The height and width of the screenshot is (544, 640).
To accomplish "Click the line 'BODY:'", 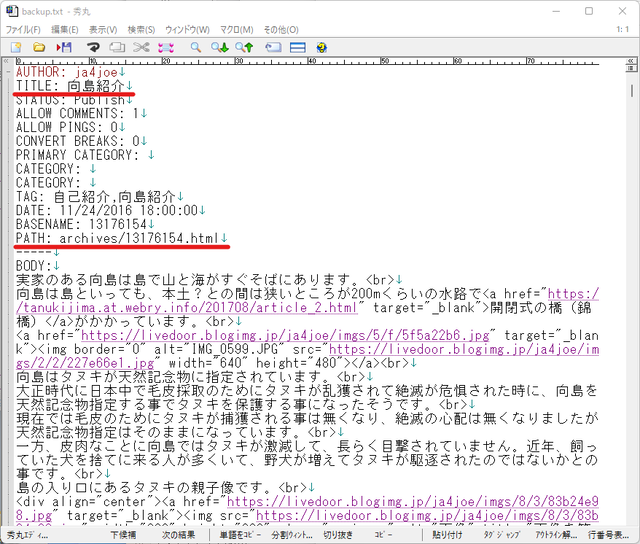I will (38, 266).
